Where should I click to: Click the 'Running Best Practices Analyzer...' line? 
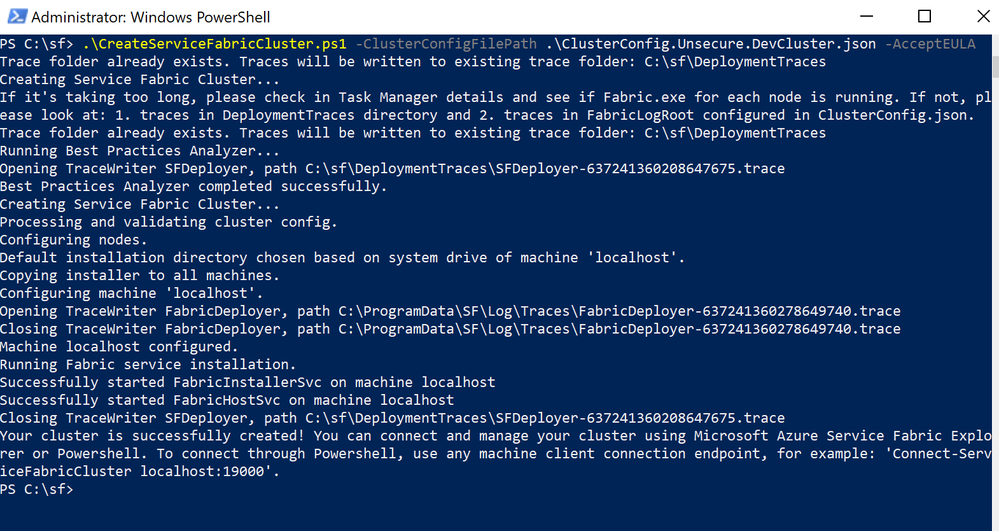click(140, 151)
